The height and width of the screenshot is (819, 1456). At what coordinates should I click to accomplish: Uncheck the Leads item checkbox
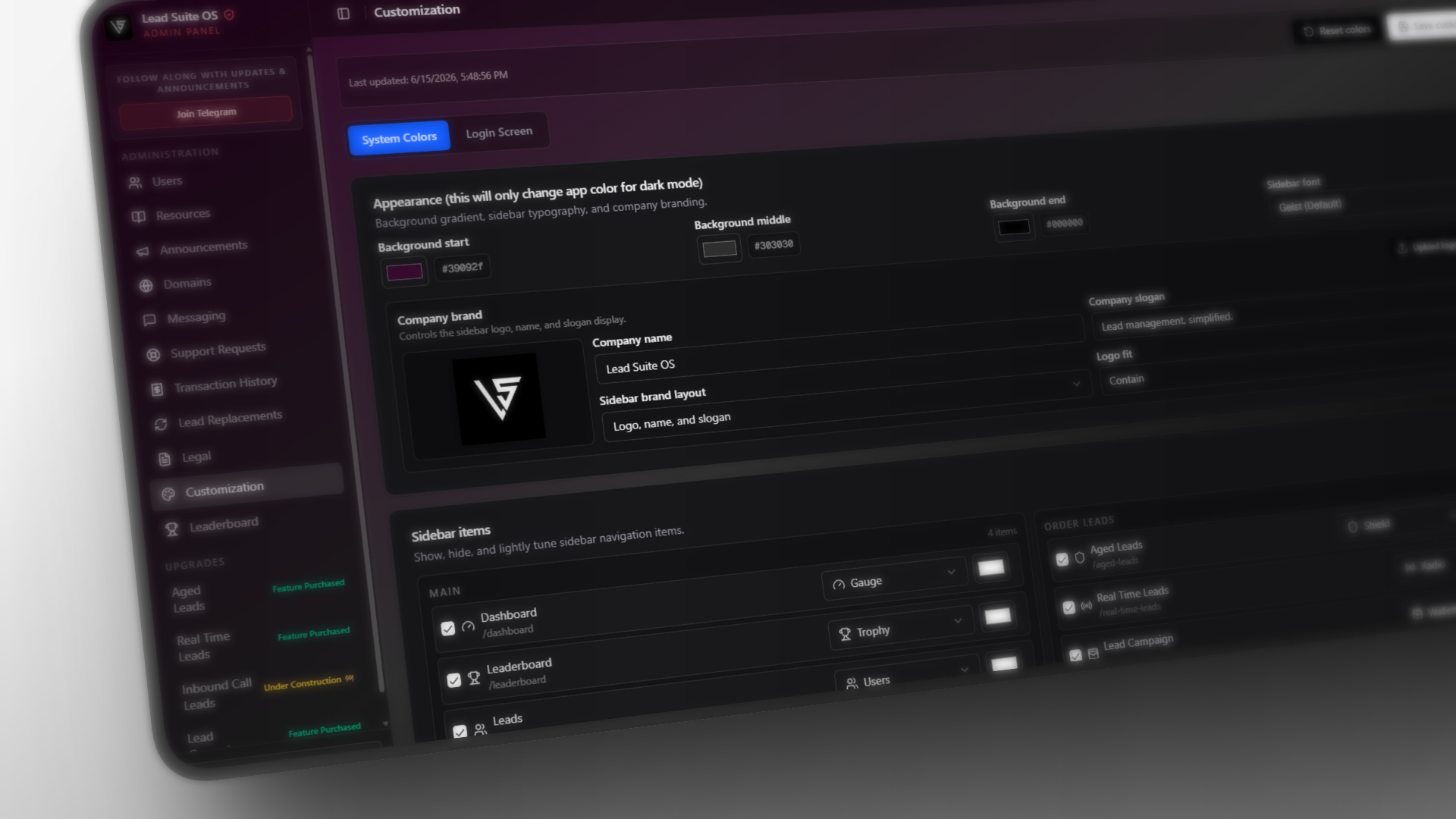coord(460,731)
